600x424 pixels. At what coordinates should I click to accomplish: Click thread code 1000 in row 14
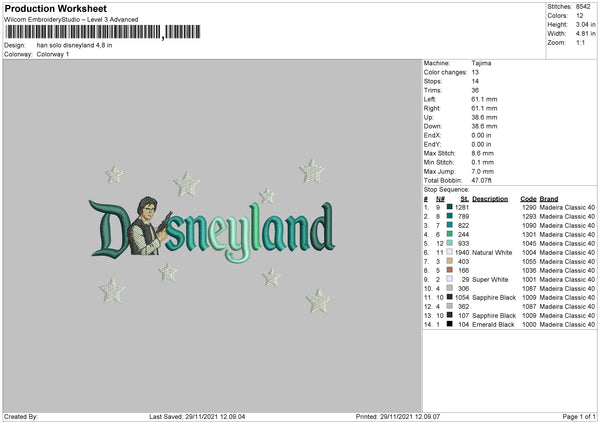(x=529, y=324)
